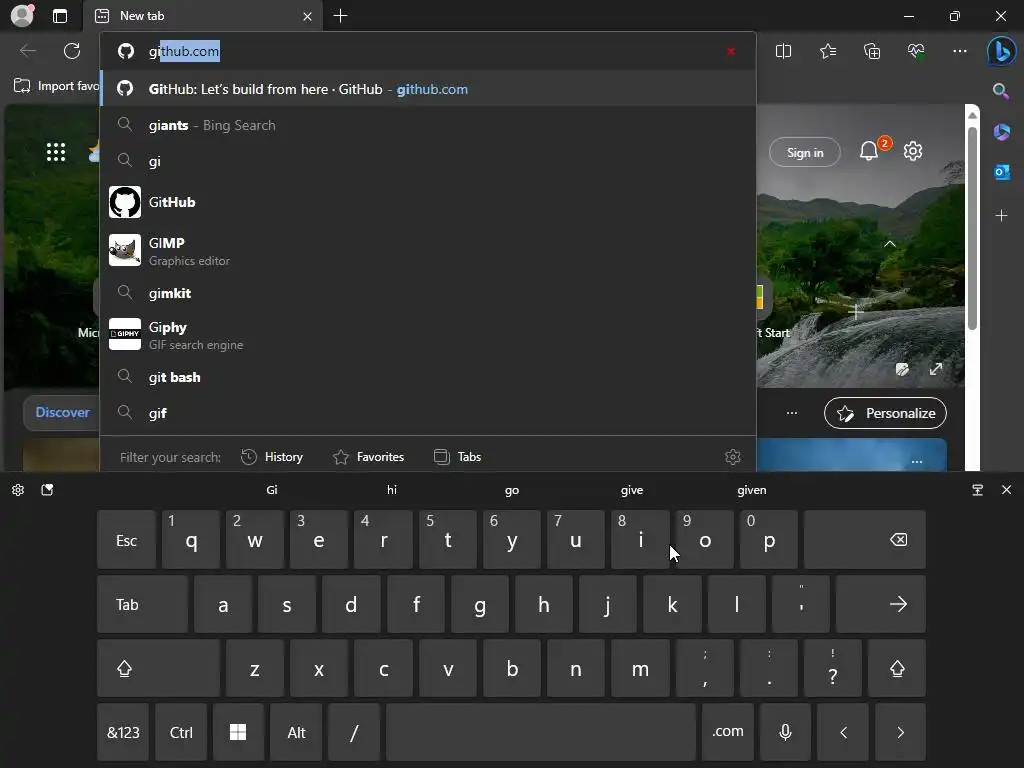This screenshot has width=1024, height=768.
Task: Open the notifications bell
Action: (869, 152)
